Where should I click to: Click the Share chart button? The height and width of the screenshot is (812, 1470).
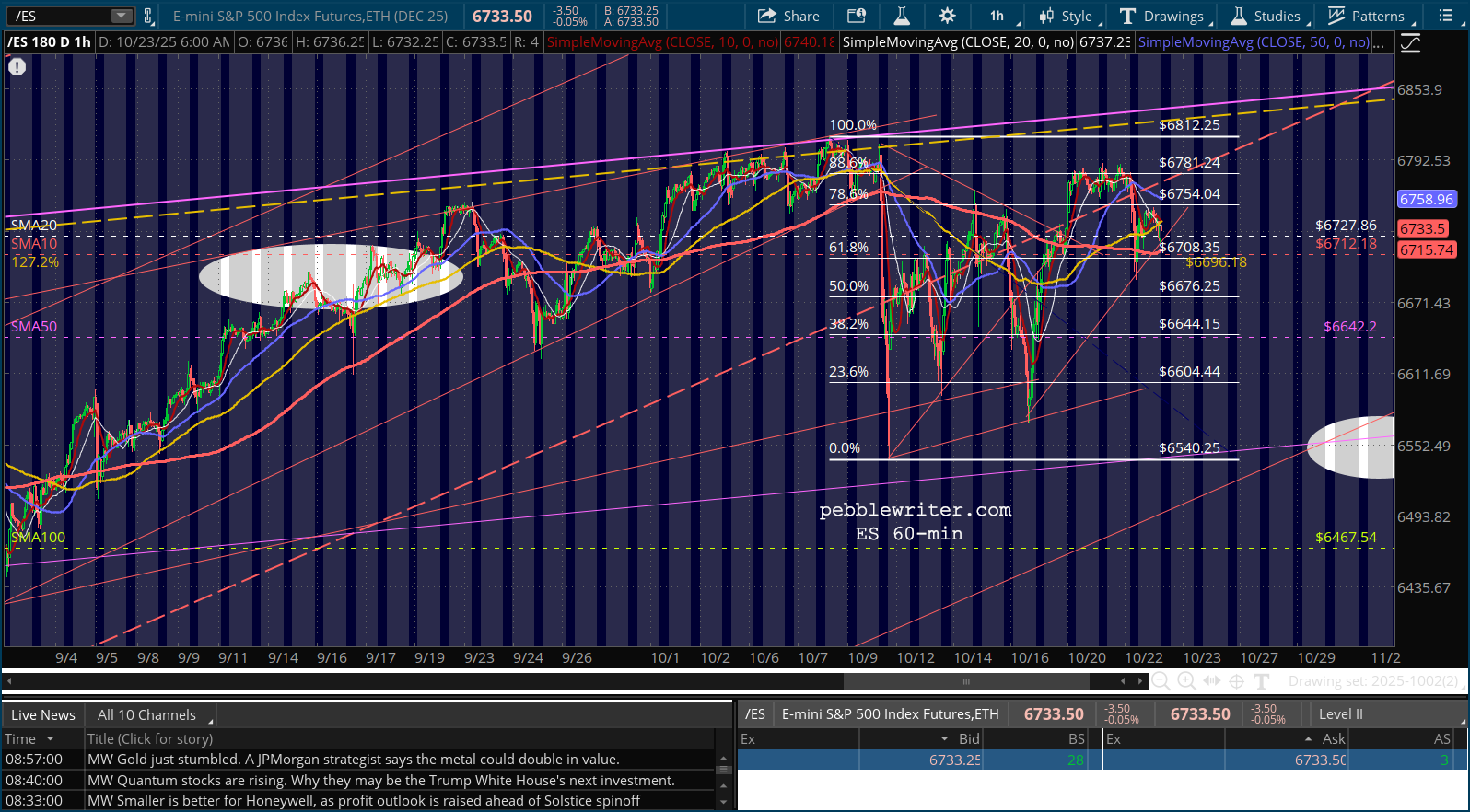(x=788, y=16)
